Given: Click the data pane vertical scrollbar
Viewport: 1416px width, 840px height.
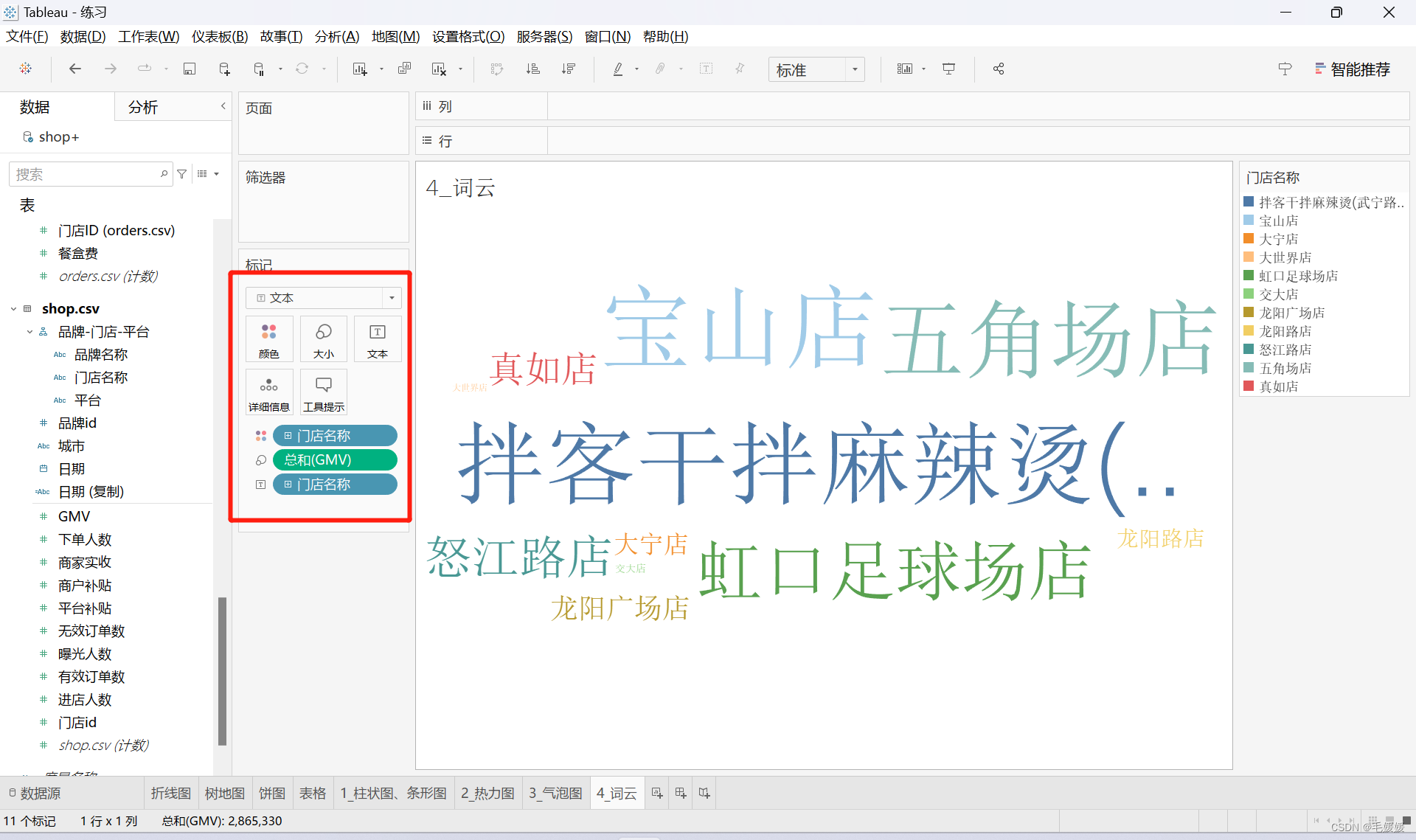Looking at the screenshot, I should coord(222,671).
